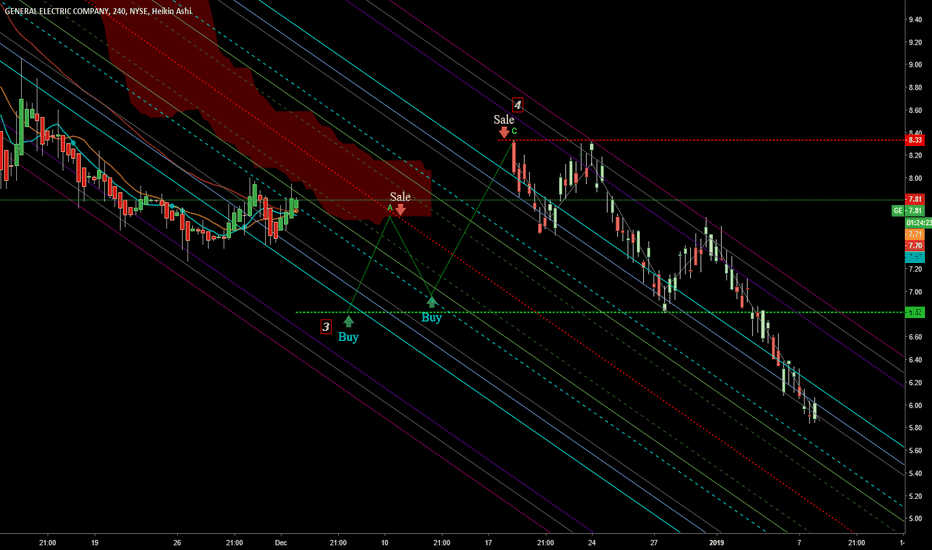Click the red down arrow beside point A
The width and height of the screenshot is (932, 550).
tap(401, 209)
